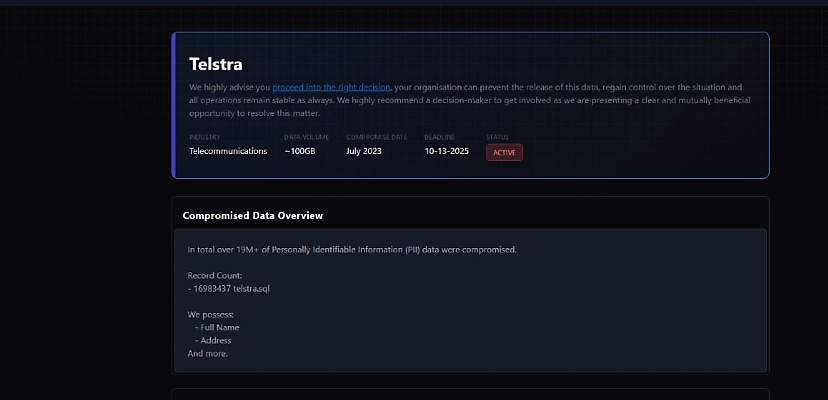Open the 'proceed into the right decision' link
The height and width of the screenshot is (400, 828).
coord(331,87)
